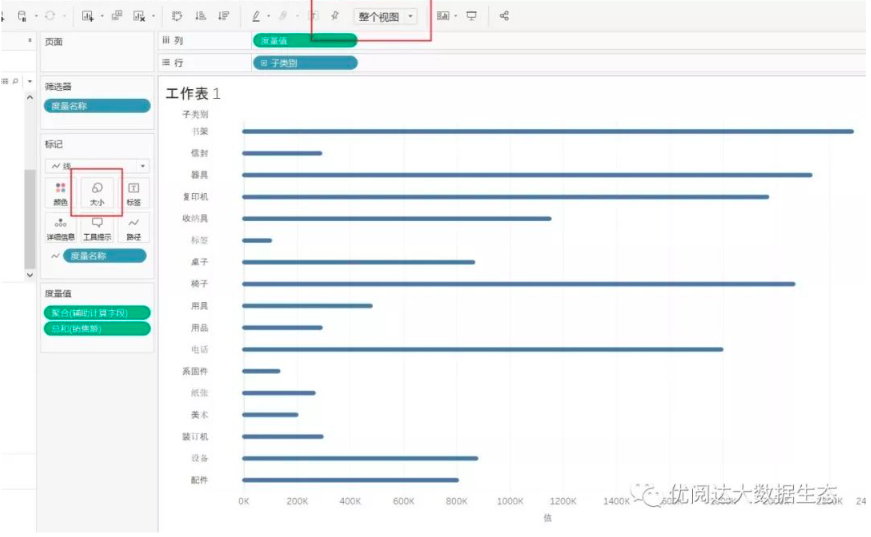Screen dimensions: 871x537
Task: Sort ascending using the toolbar icon
Action: (x=200, y=16)
